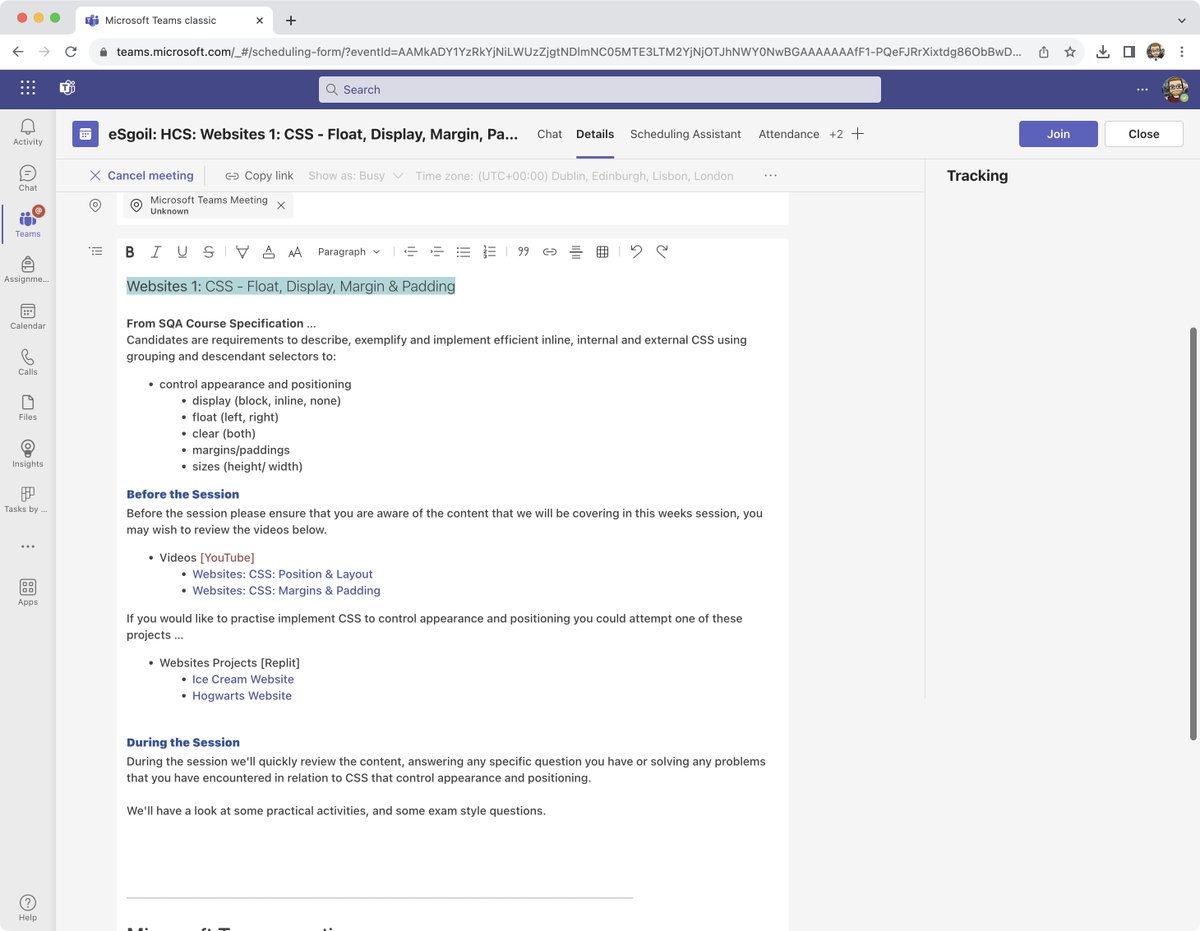This screenshot has width=1200, height=931.
Task: Remove Microsoft Teams Meeting location
Action: pyautogui.click(x=281, y=205)
